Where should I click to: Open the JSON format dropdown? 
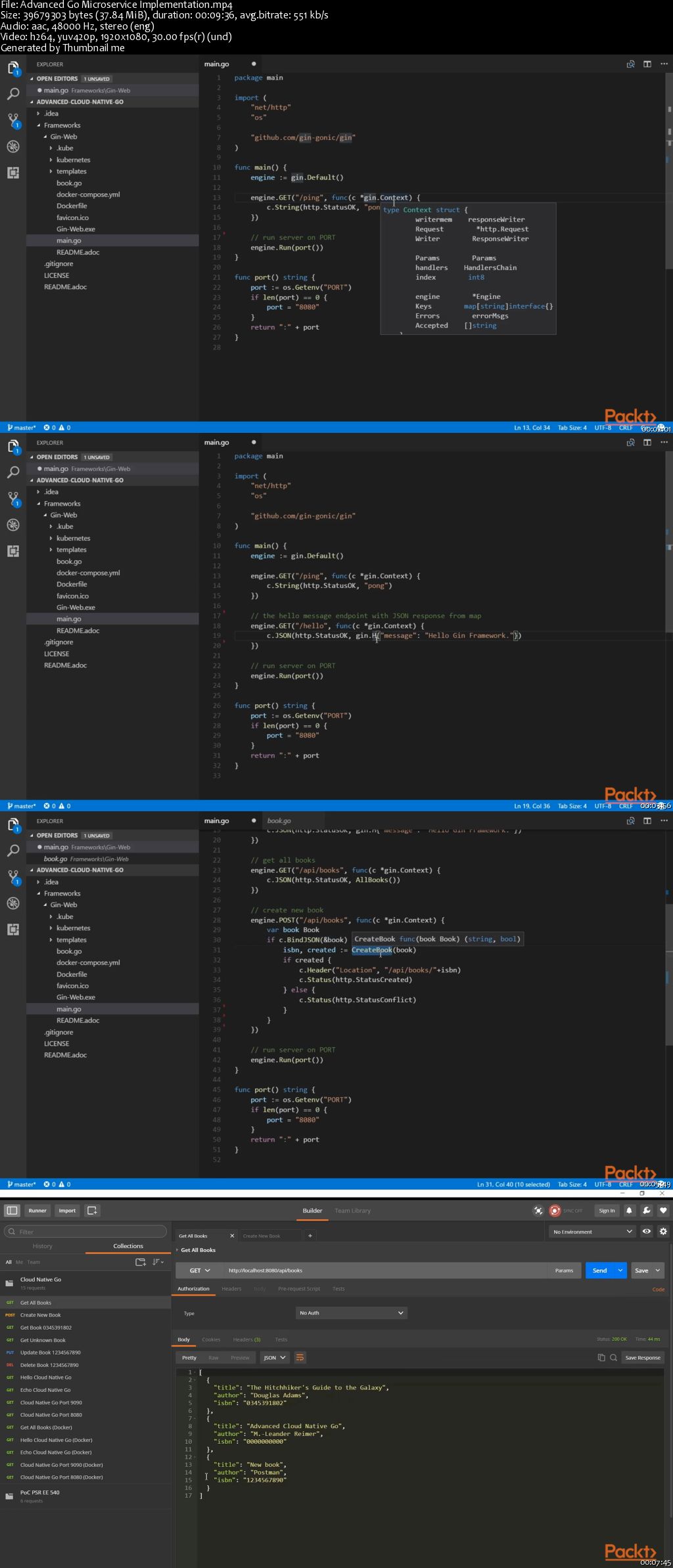[274, 1358]
